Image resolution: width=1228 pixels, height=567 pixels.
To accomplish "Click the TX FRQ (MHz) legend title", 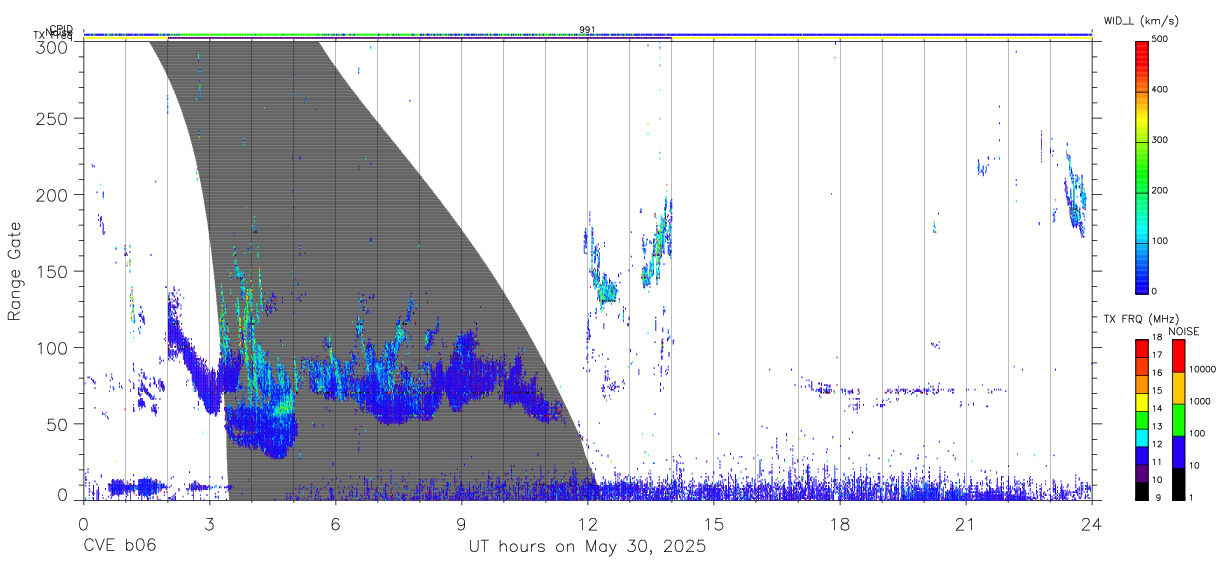I will click(x=1139, y=318).
